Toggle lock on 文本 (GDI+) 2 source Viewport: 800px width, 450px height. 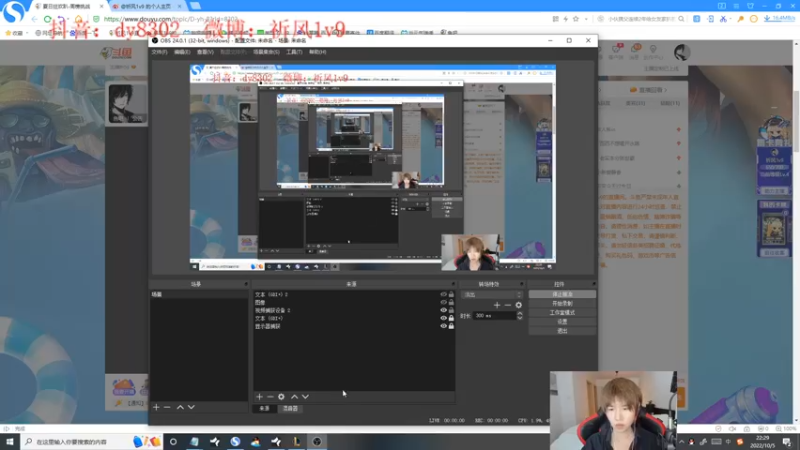point(451,294)
